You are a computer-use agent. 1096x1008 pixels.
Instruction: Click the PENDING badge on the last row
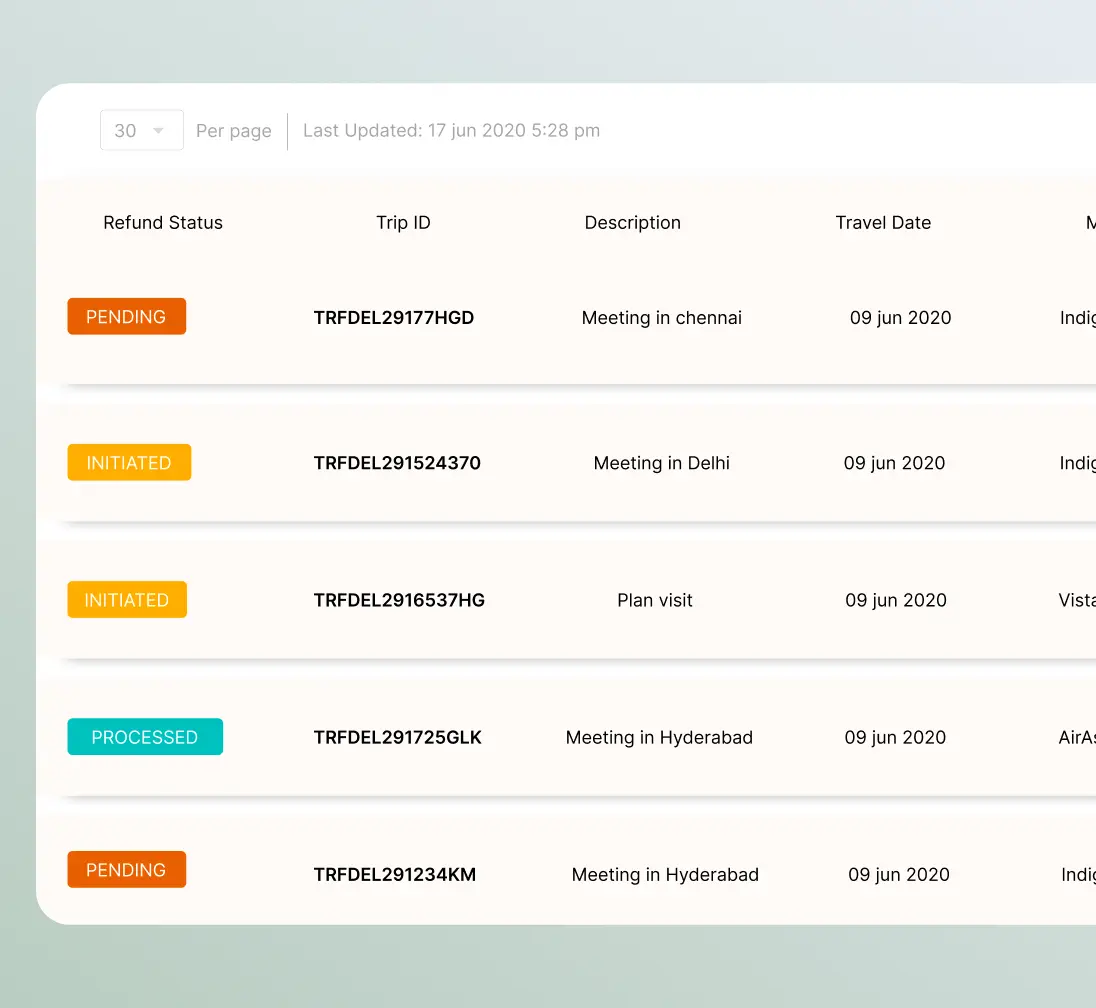coord(126,869)
